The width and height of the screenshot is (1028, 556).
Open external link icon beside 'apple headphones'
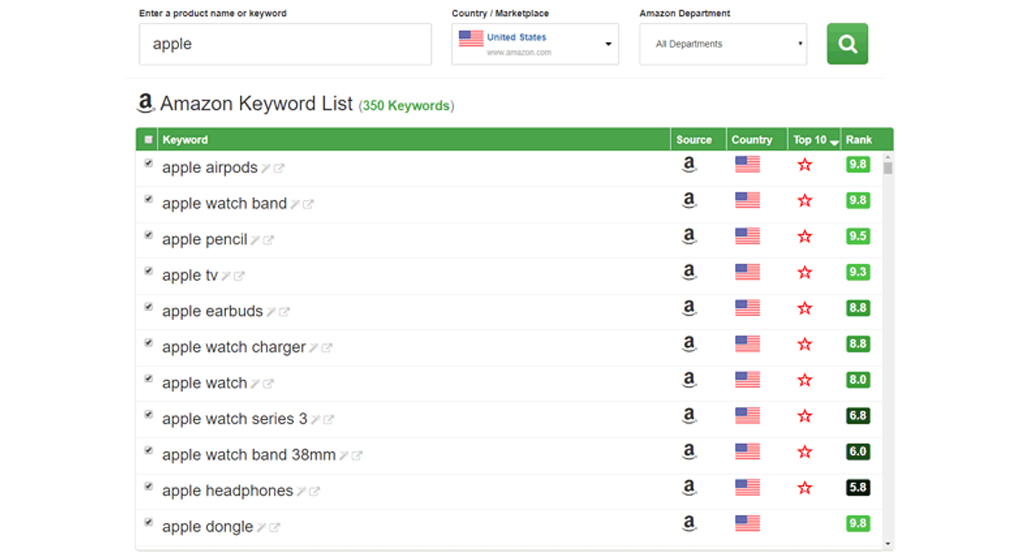coord(315,492)
